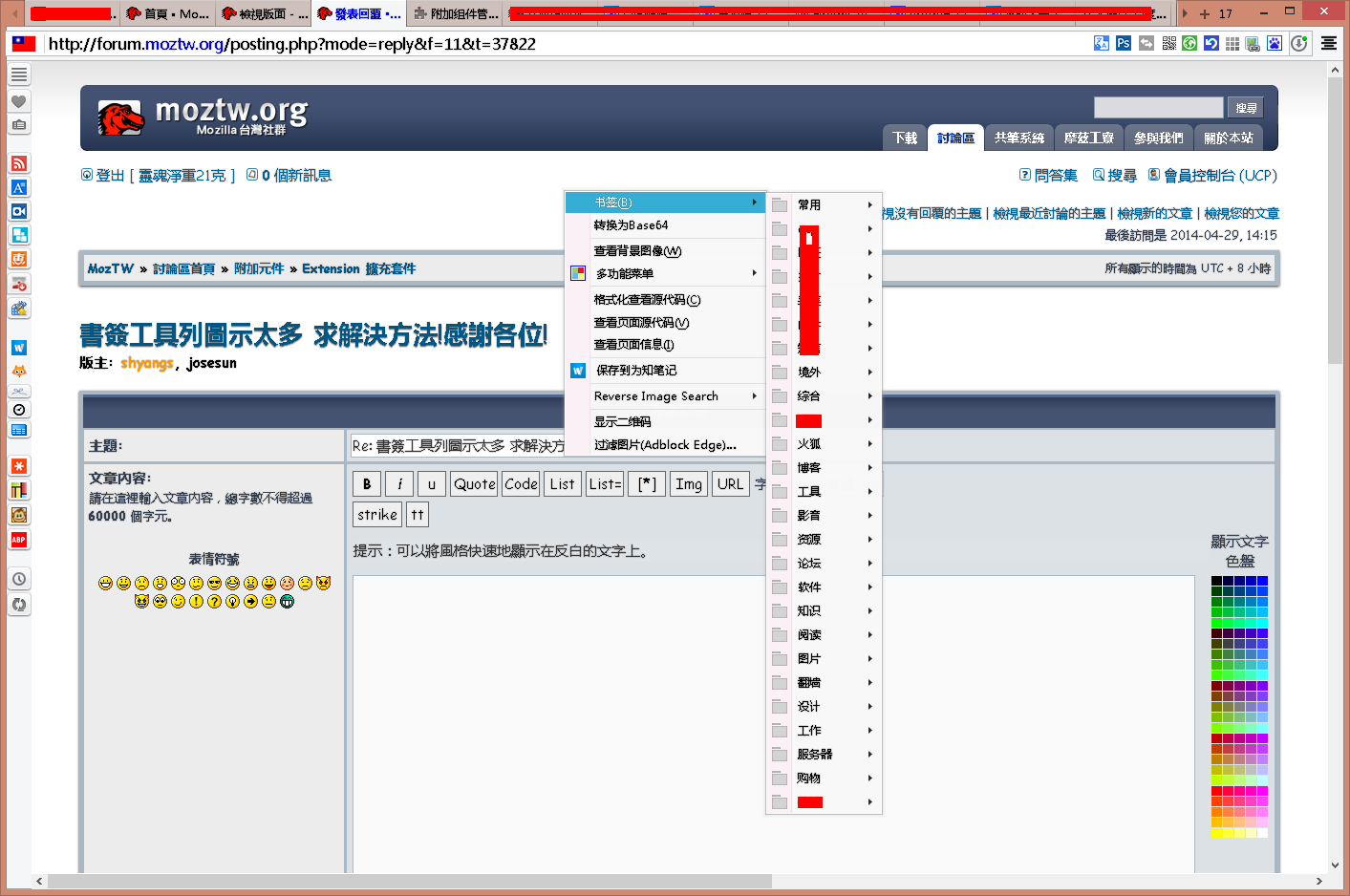The width and height of the screenshot is (1350, 896).
Task: Switch to the 附加组件管理 browser tab
Action: pyautogui.click(x=457, y=13)
